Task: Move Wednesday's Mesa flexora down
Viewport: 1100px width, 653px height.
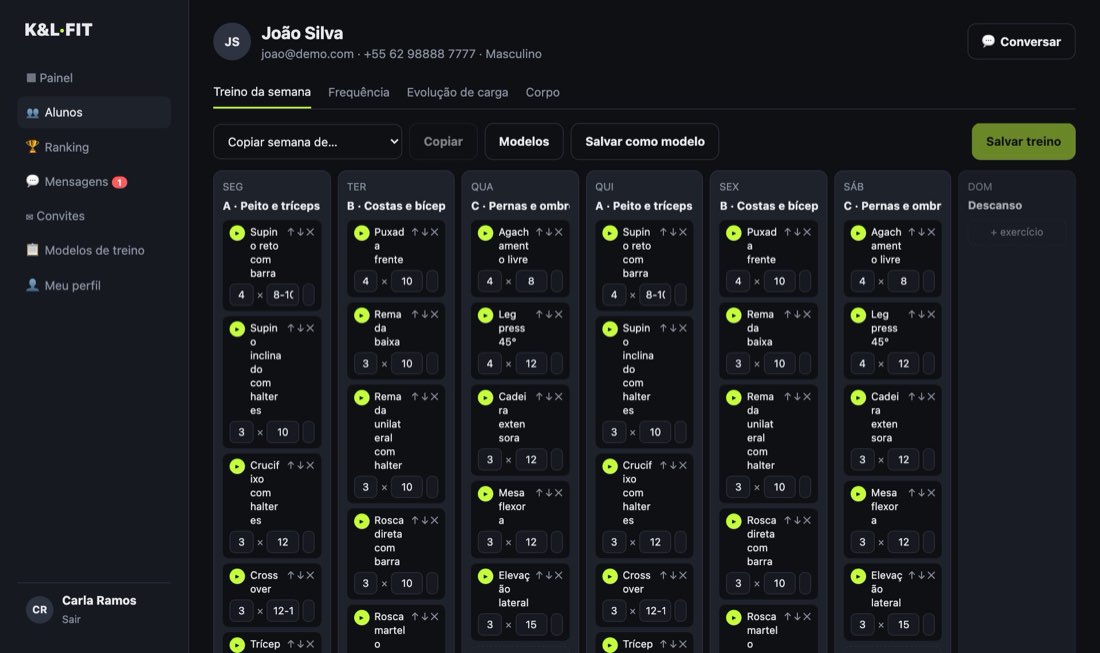Action: pyautogui.click(x=549, y=492)
